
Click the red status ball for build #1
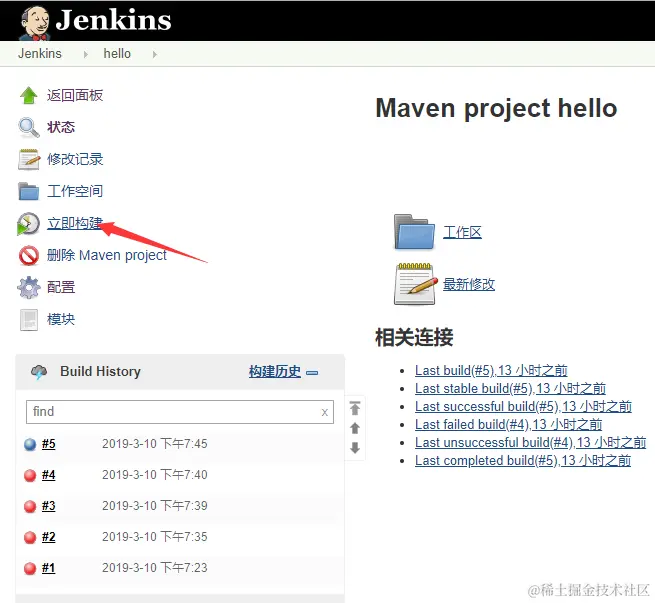[30, 568]
